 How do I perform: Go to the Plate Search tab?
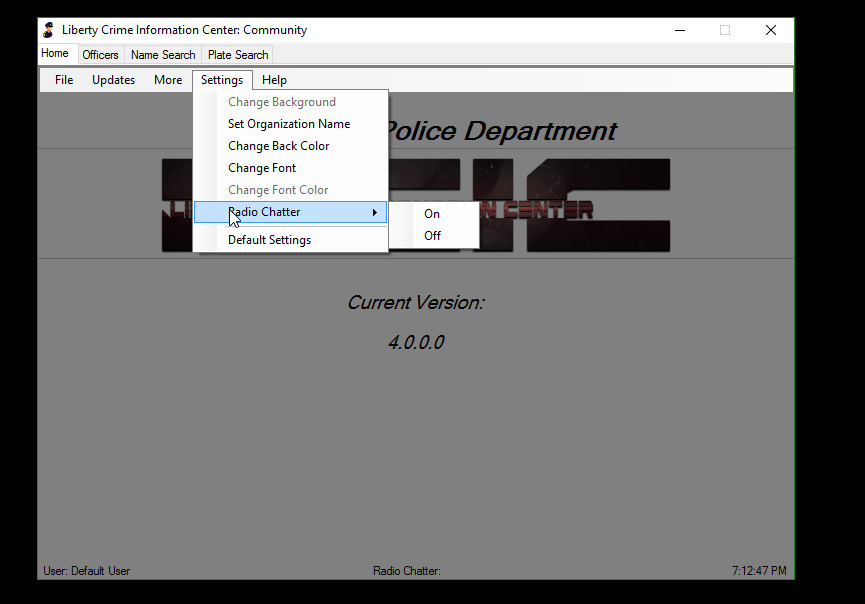point(238,55)
